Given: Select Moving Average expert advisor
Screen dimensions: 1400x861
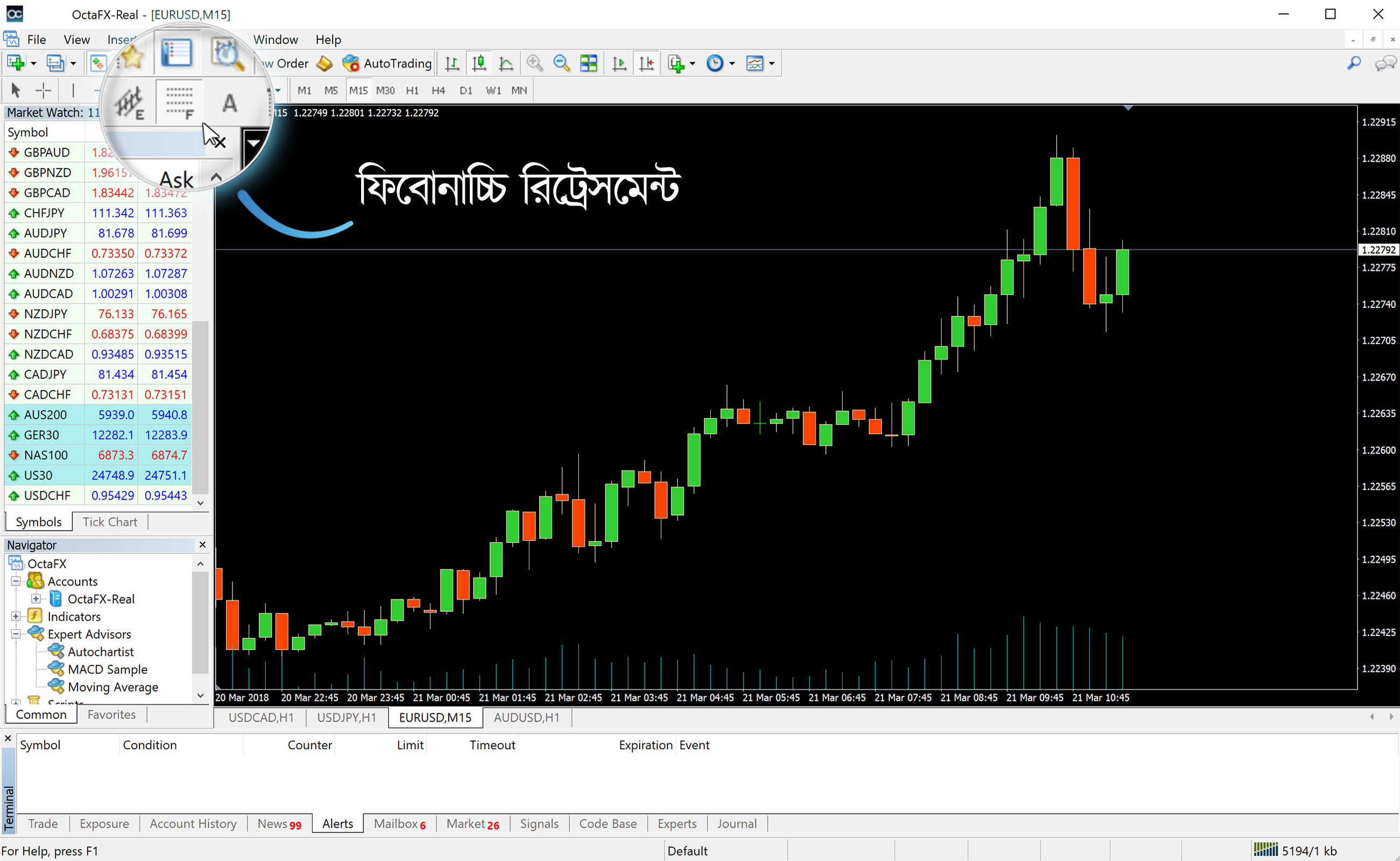Looking at the screenshot, I should click(113, 687).
